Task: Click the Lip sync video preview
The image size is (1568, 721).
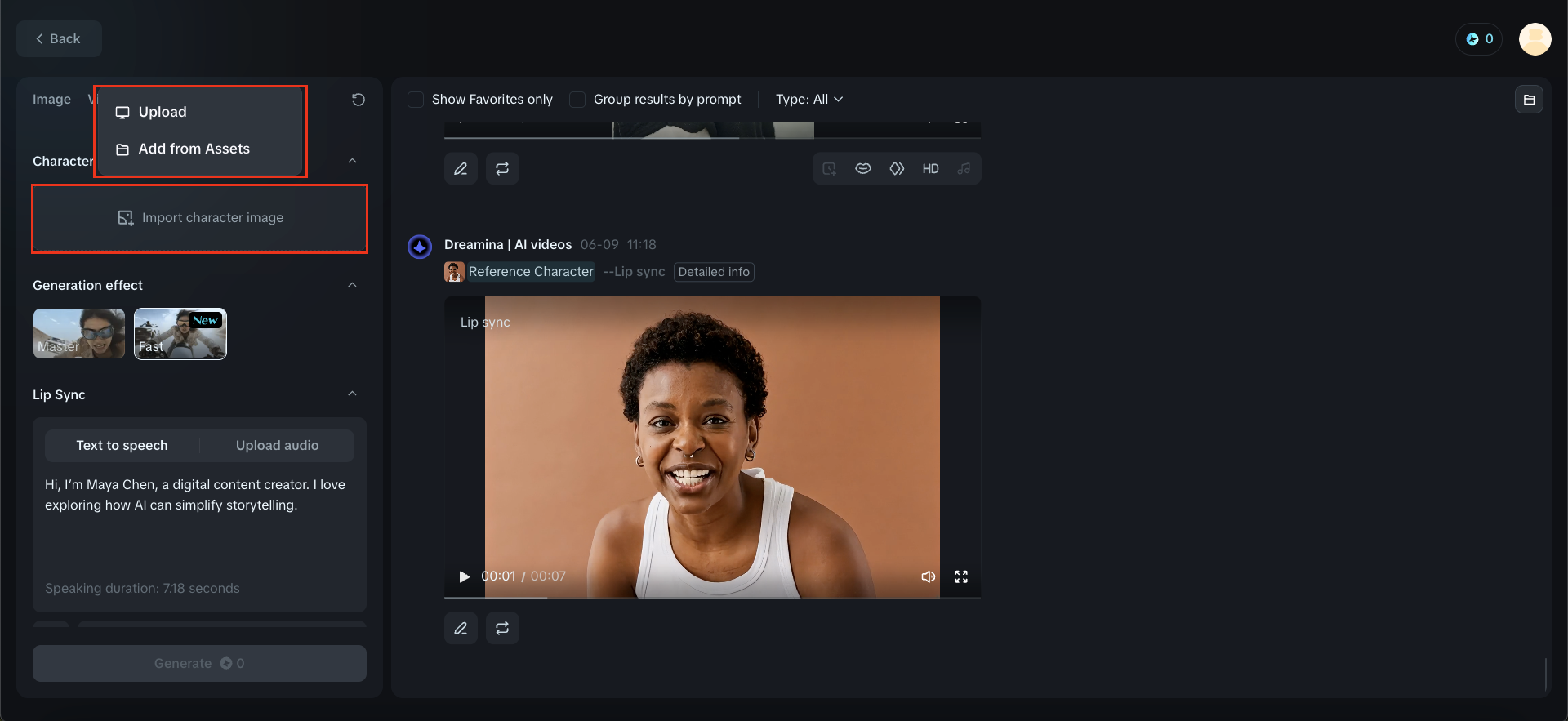Action: click(x=712, y=447)
